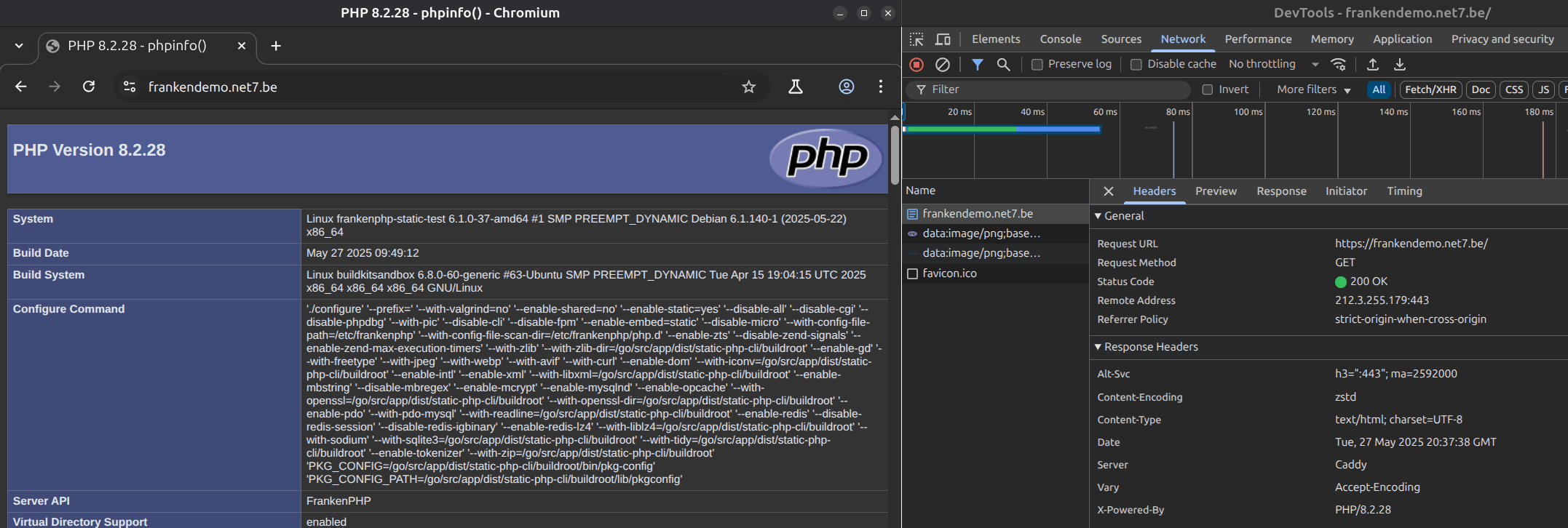Close the PHP 8.2.28 phpinfo tab
The height and width of the screenshot is (528, 1568).
tap(242, 46)
